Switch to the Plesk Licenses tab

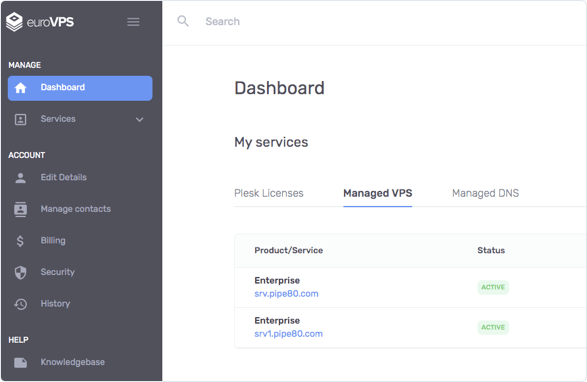pos(268,193)
